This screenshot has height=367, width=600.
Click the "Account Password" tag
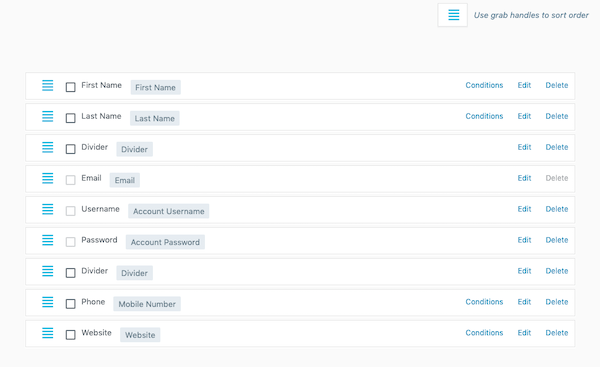click(165, 242)
